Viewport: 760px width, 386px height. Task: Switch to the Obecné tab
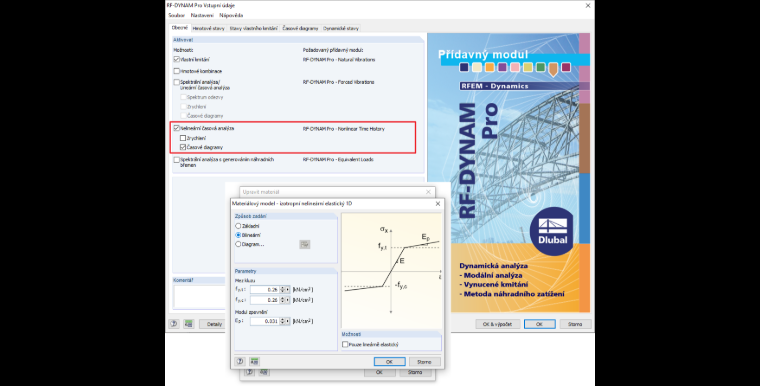(x=179, y=28)
